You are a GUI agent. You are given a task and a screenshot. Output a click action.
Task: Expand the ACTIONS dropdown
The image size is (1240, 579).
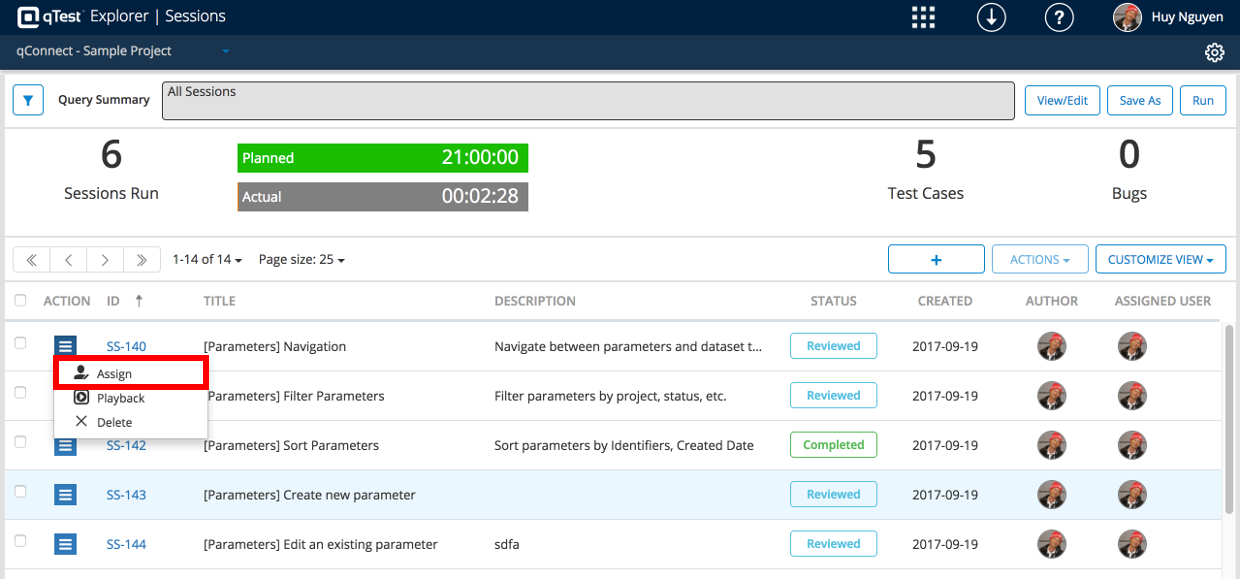(1040, 260)
